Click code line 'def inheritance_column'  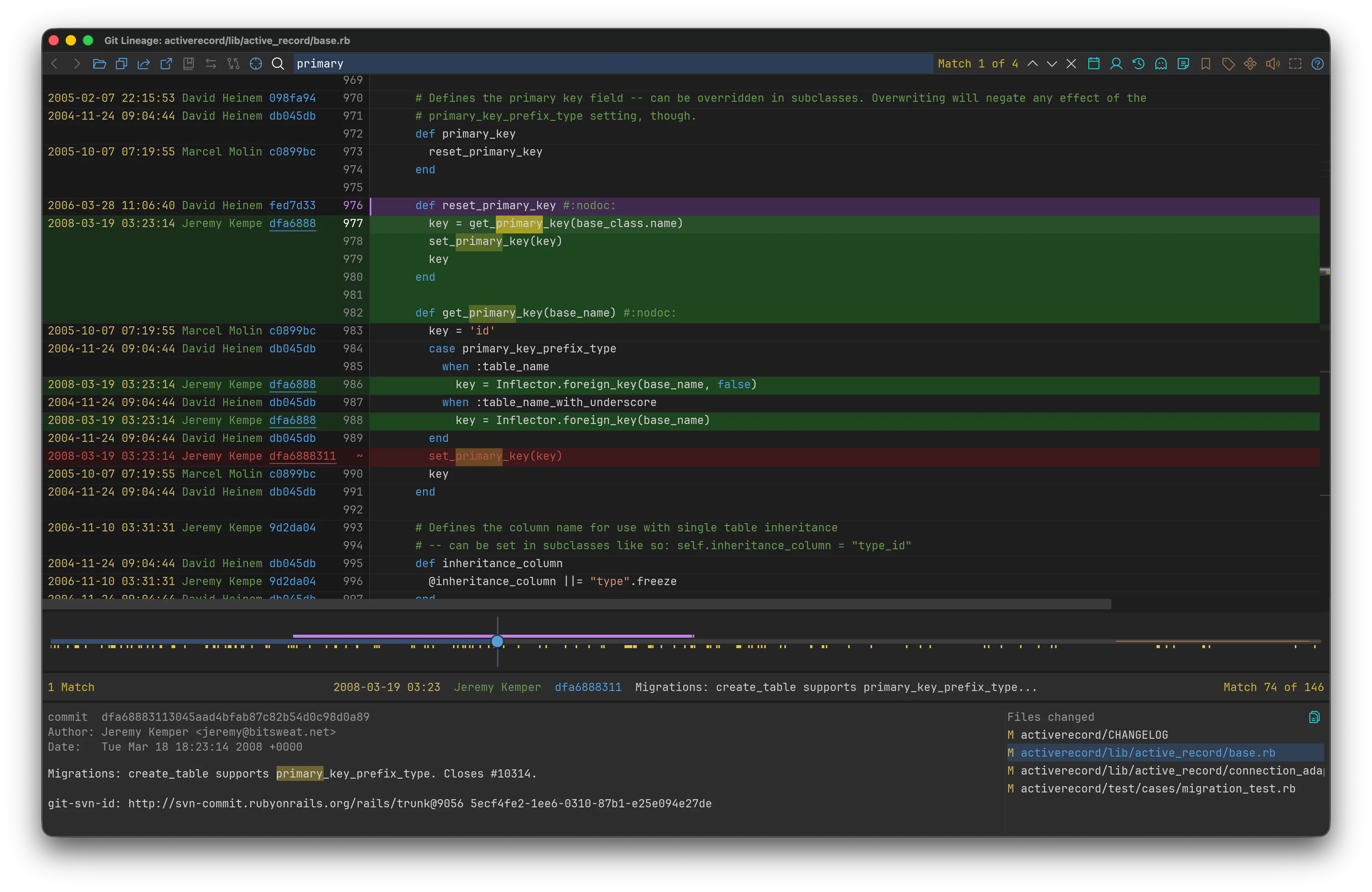tap(489, 563)
